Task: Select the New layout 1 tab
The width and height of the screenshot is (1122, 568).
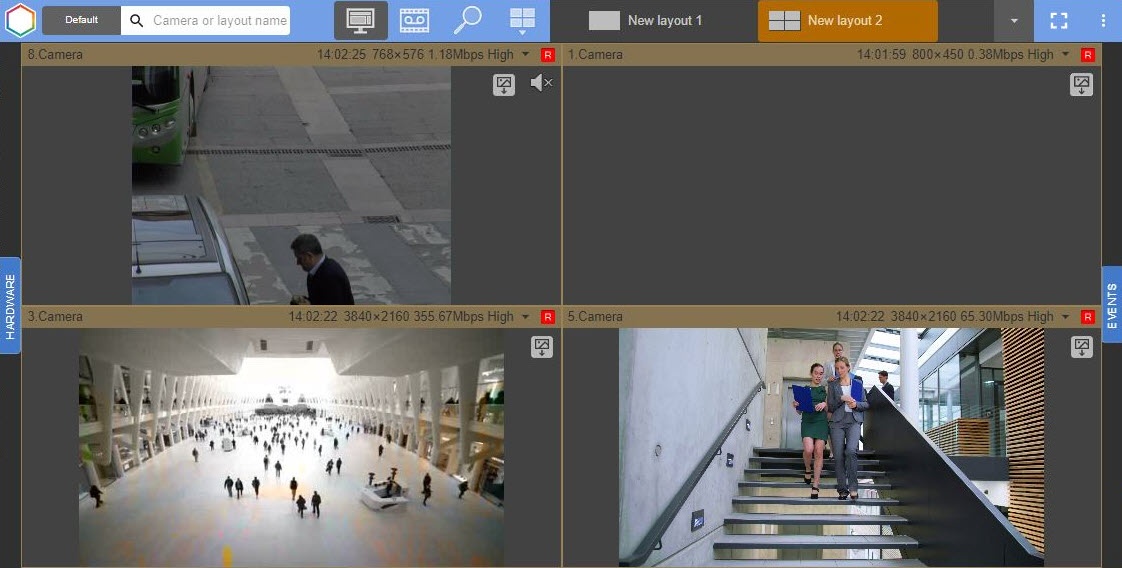Action: pos(646,20)
